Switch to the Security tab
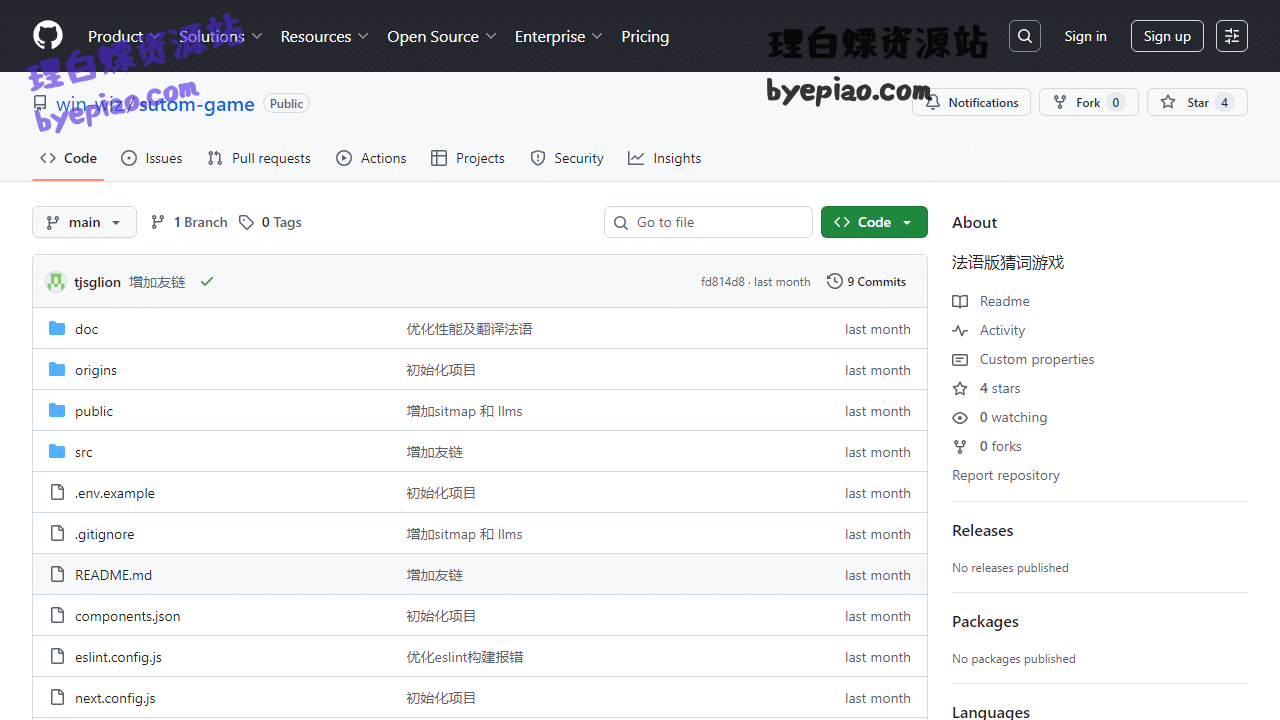Viewport: 1280px width, 720px height. click(567, 158)
